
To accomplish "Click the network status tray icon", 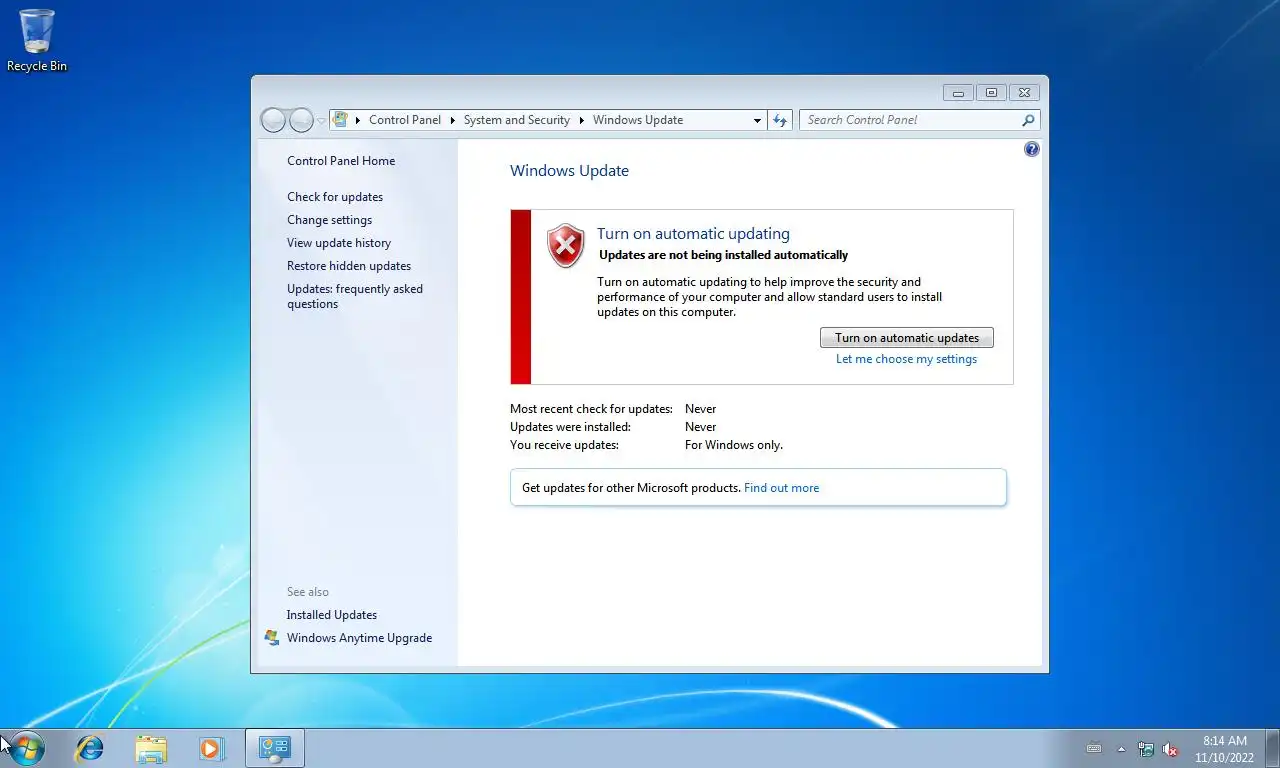I will (x=1146, y=749).
